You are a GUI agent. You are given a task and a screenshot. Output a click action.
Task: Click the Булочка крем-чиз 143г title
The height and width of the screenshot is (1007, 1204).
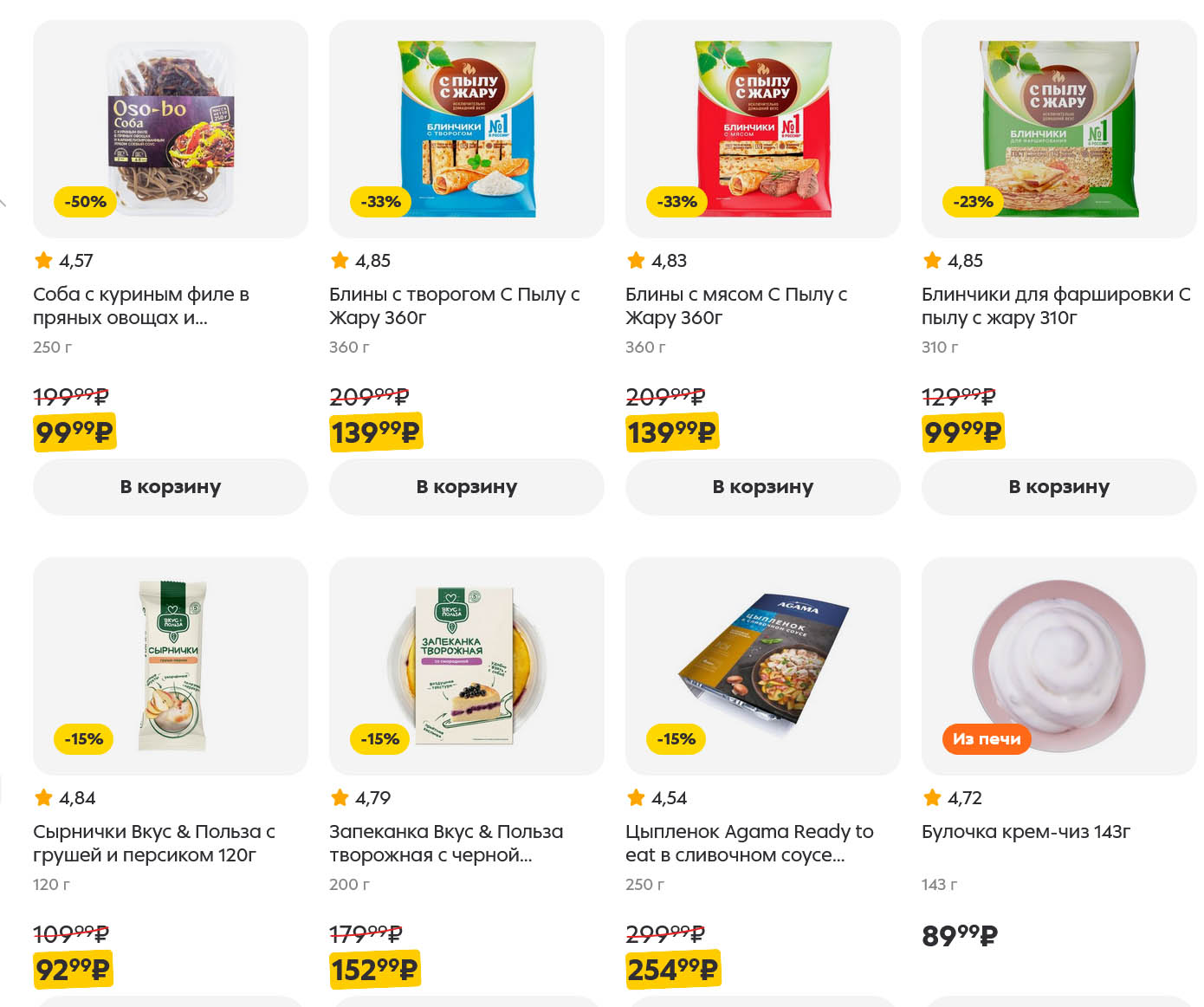1026,832
